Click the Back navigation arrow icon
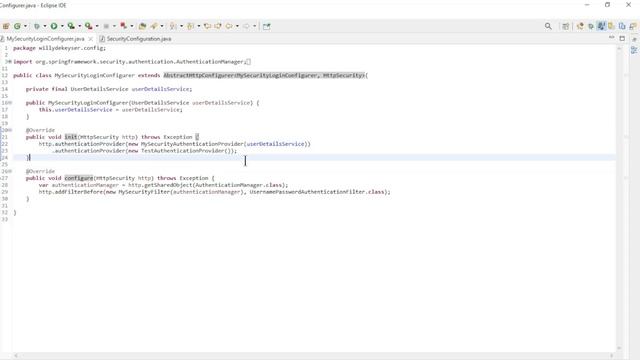640x360 pixels. [x=229, y=26]
